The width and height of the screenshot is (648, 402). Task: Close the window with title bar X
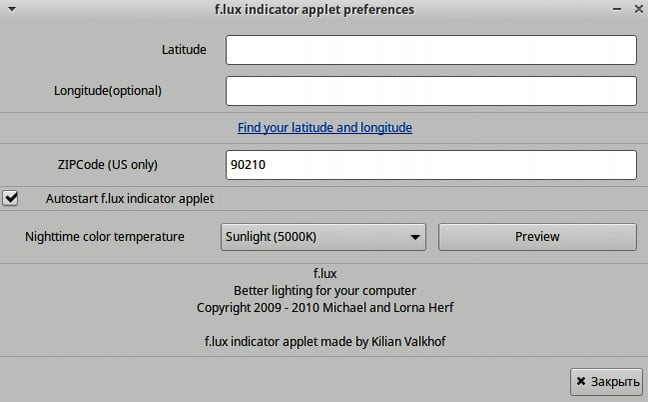point(638,9)
